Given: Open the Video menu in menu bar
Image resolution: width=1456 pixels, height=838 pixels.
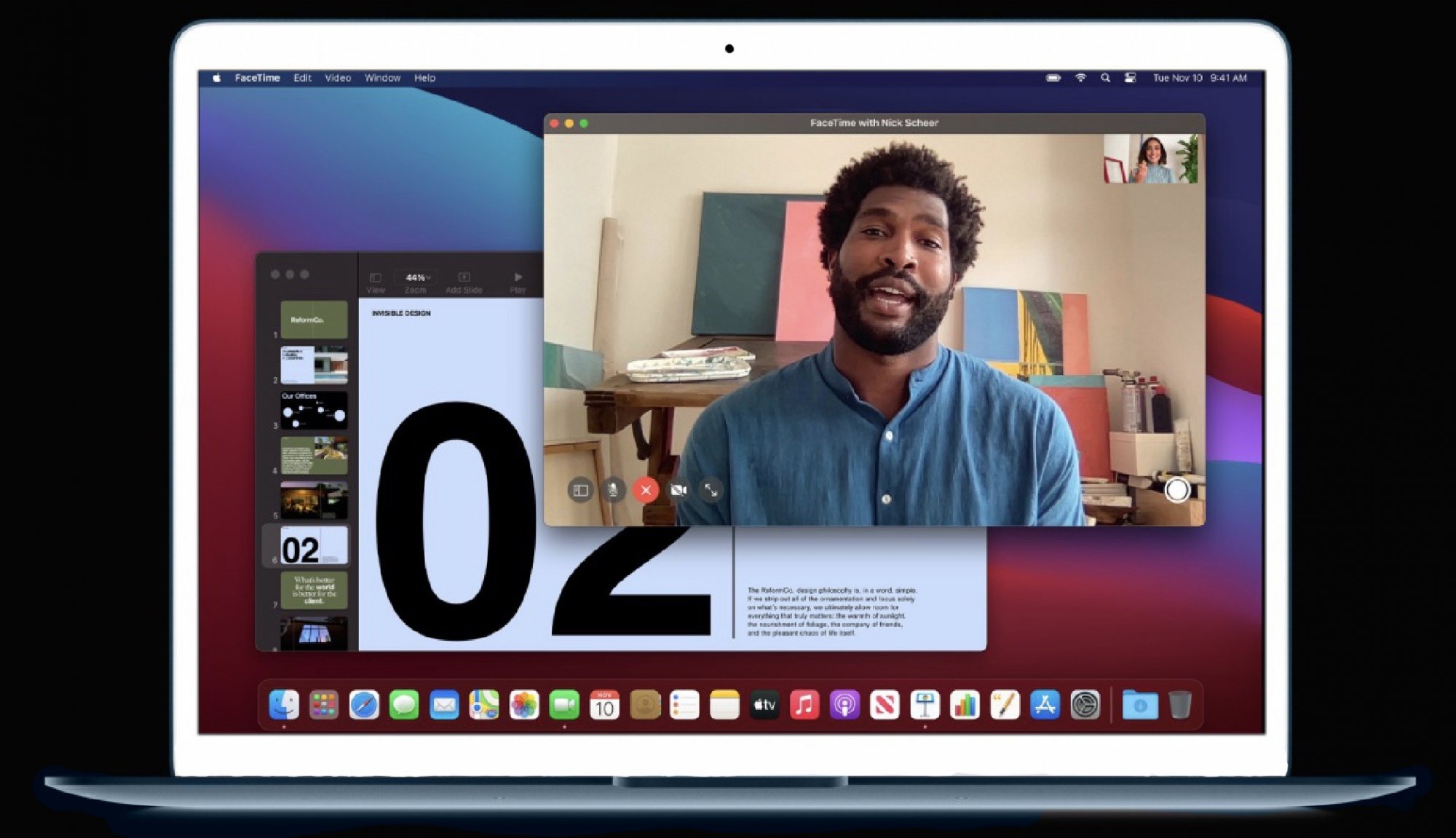Looking at the screenshot, I should [x=338, y=78].
